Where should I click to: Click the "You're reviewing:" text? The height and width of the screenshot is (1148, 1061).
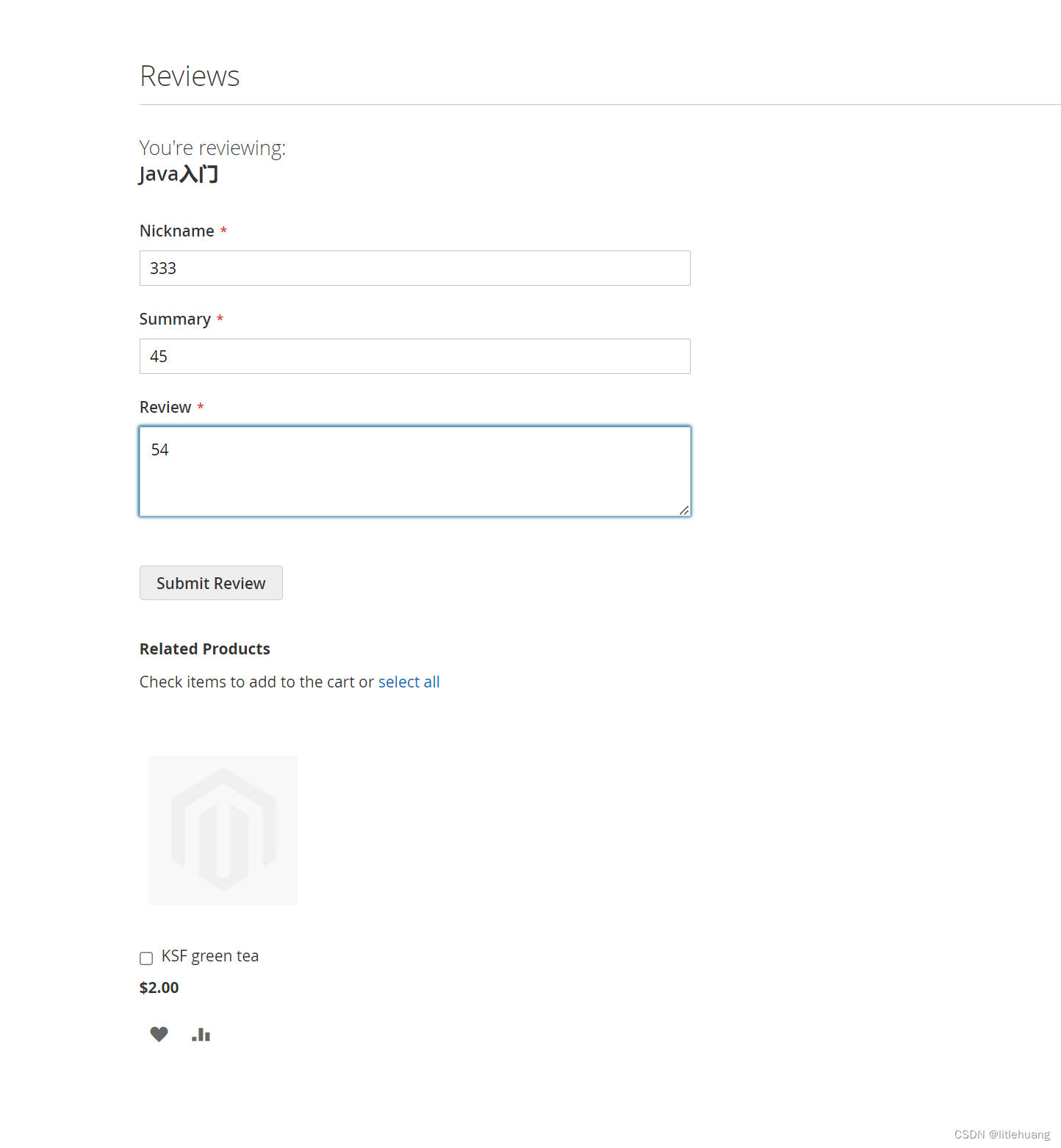tap(212, 148)
